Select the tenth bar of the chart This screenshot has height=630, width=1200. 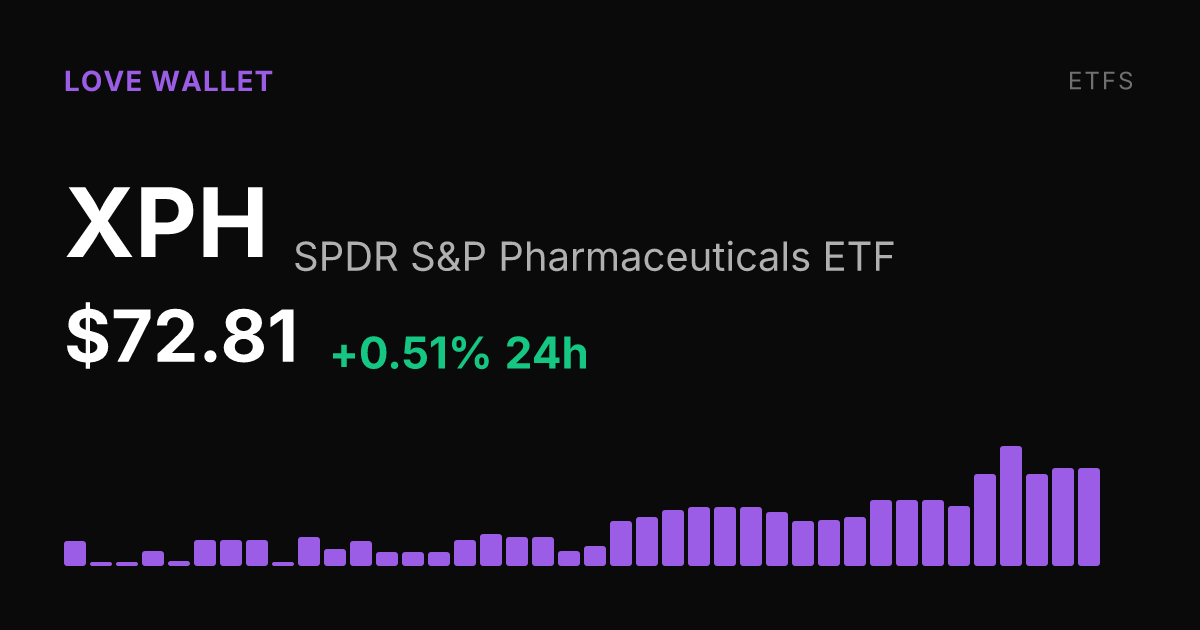click(x=309, y=552)
